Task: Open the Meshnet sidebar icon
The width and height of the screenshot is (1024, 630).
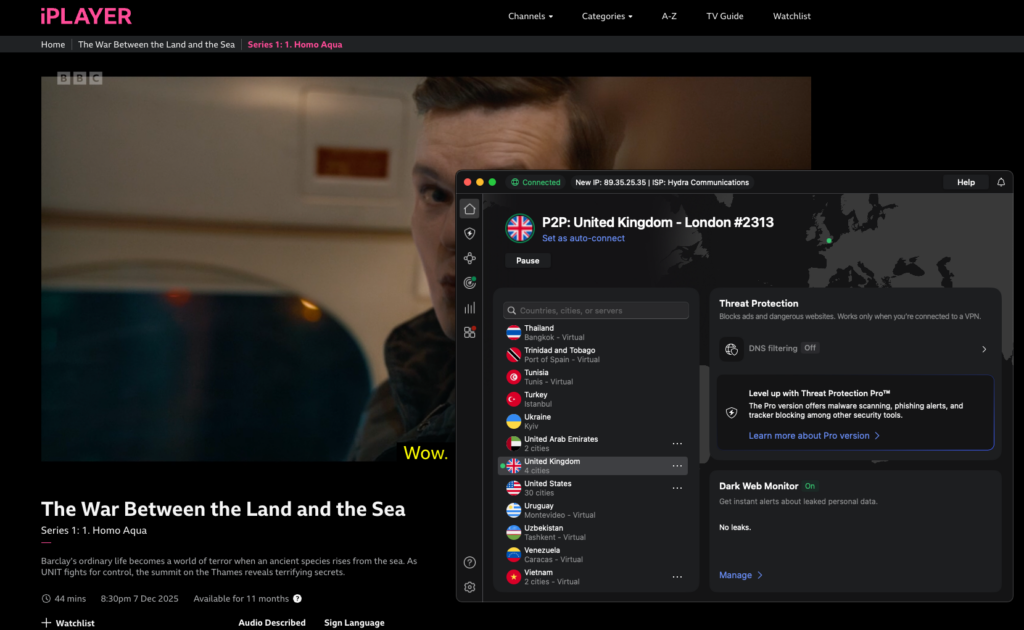Action: coord(470,259)
